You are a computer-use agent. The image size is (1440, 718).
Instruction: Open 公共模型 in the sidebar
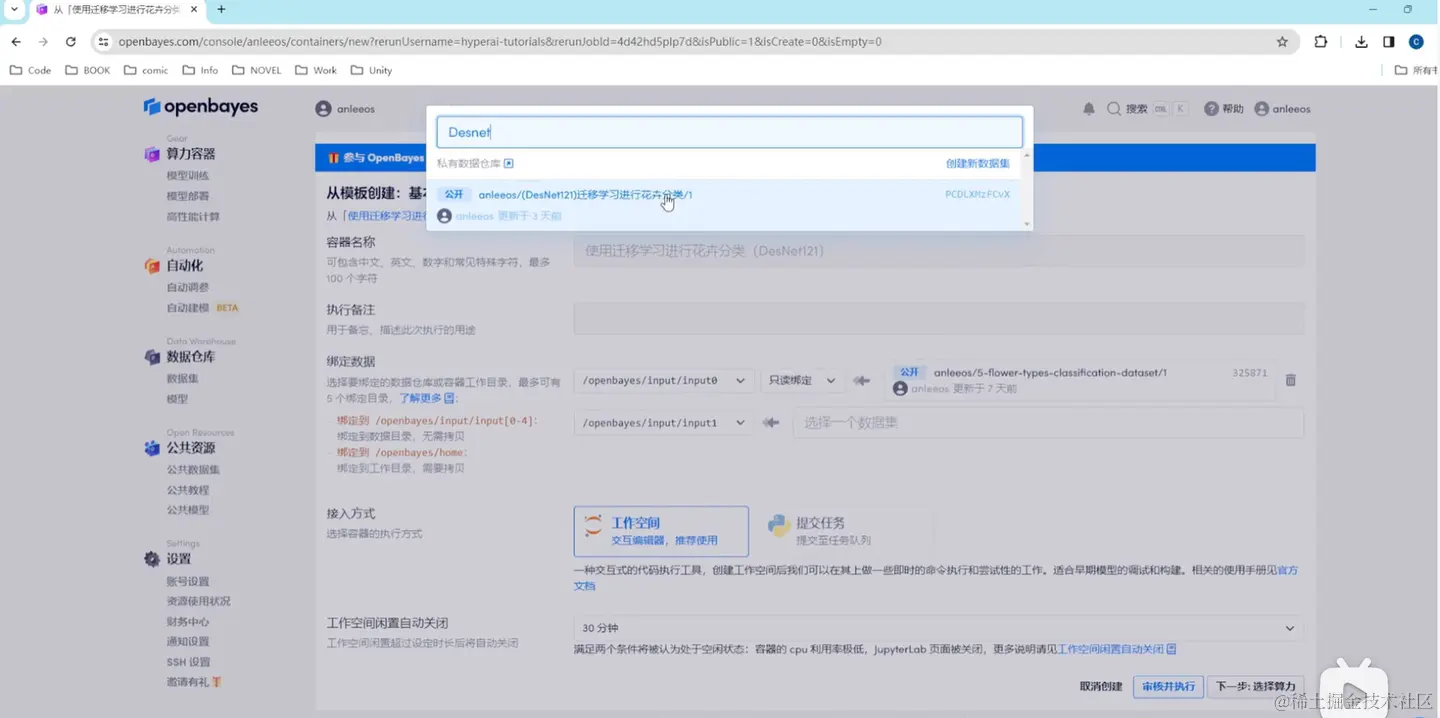coord(188,510)
